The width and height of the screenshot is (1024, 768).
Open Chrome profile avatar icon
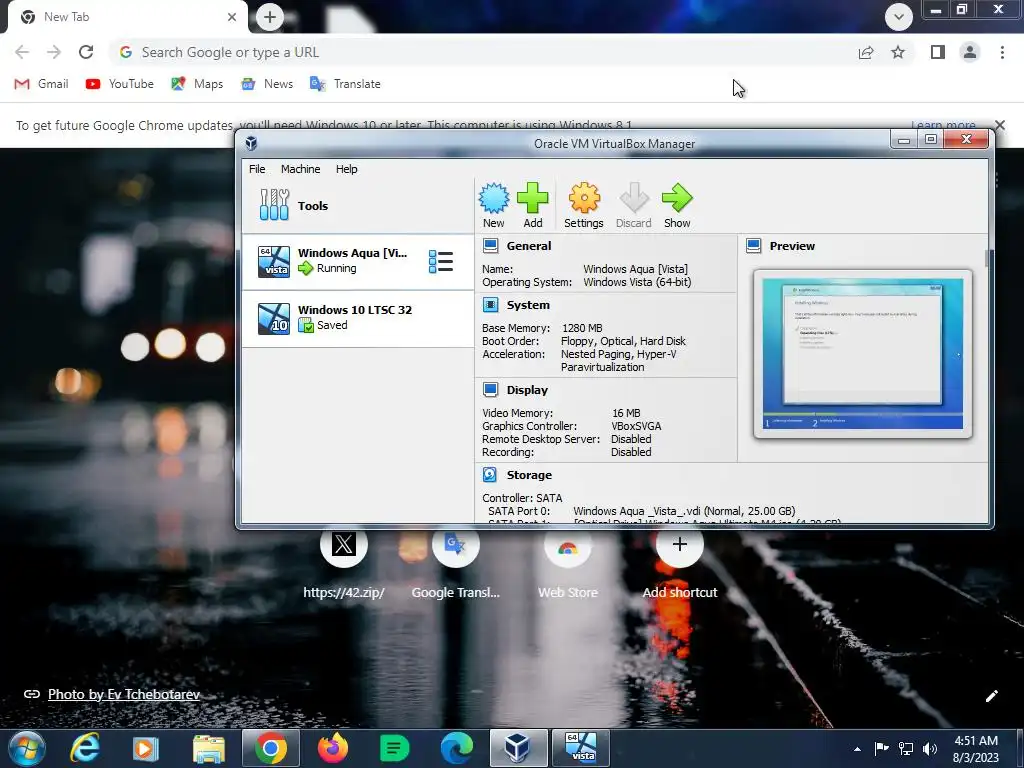[x=970, y=52]
